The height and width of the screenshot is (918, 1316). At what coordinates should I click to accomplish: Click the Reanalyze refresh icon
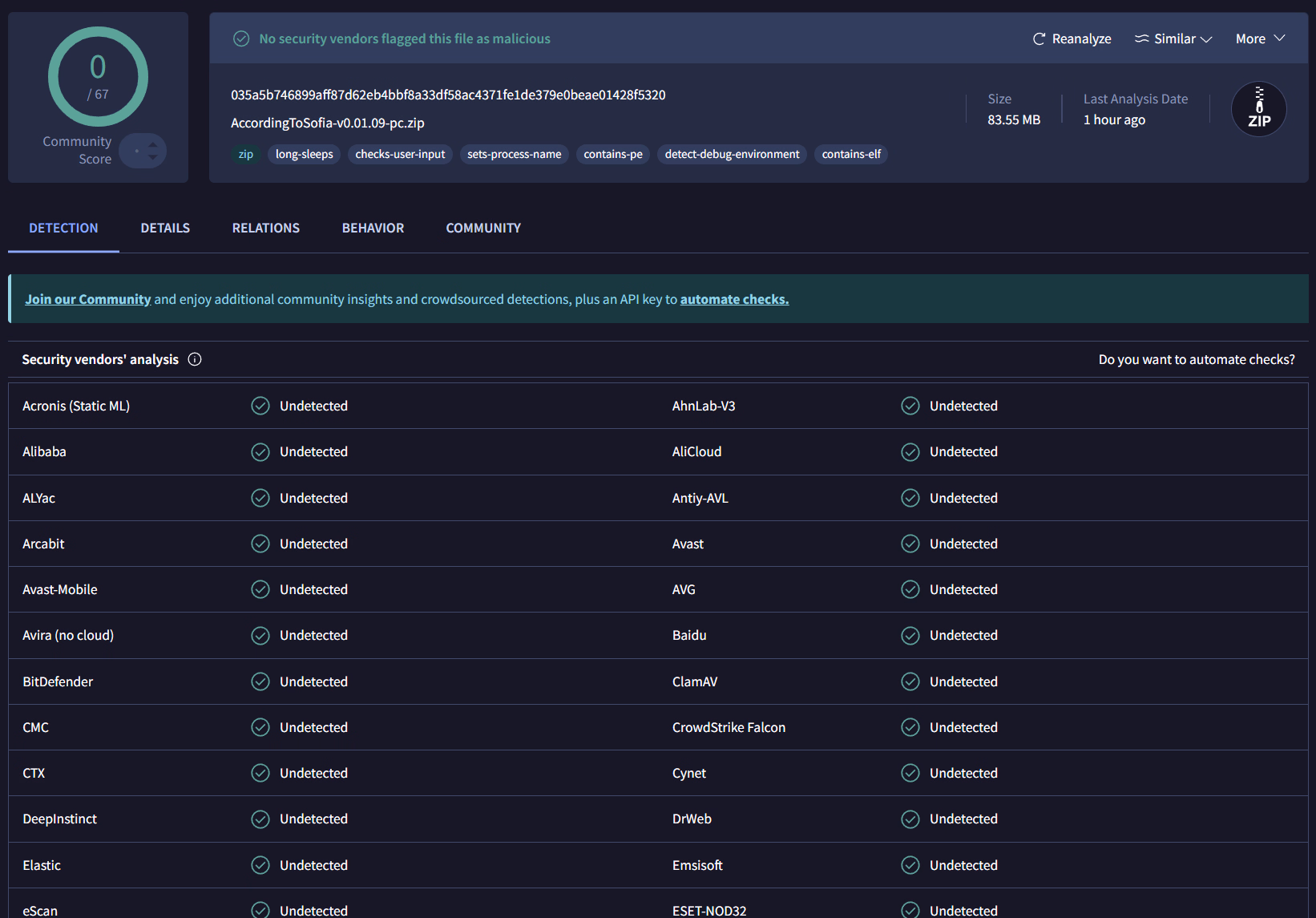1039,38
